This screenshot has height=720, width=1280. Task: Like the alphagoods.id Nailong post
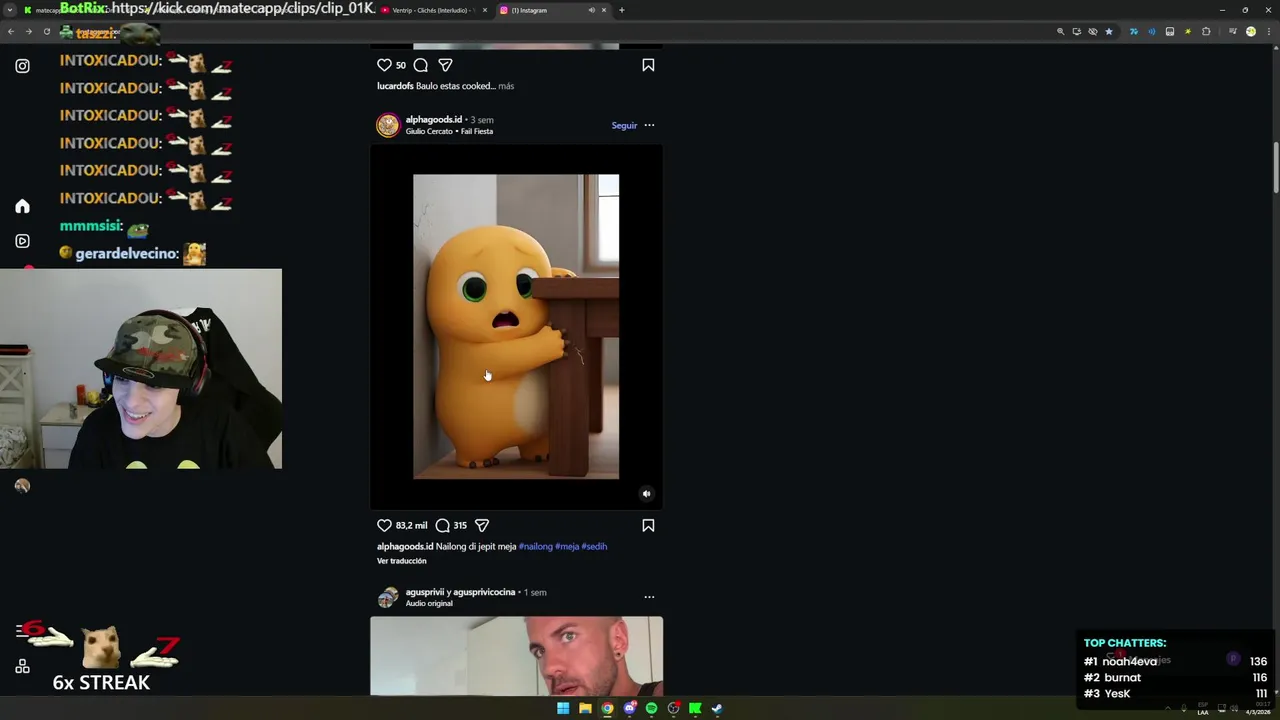(384, 525)
